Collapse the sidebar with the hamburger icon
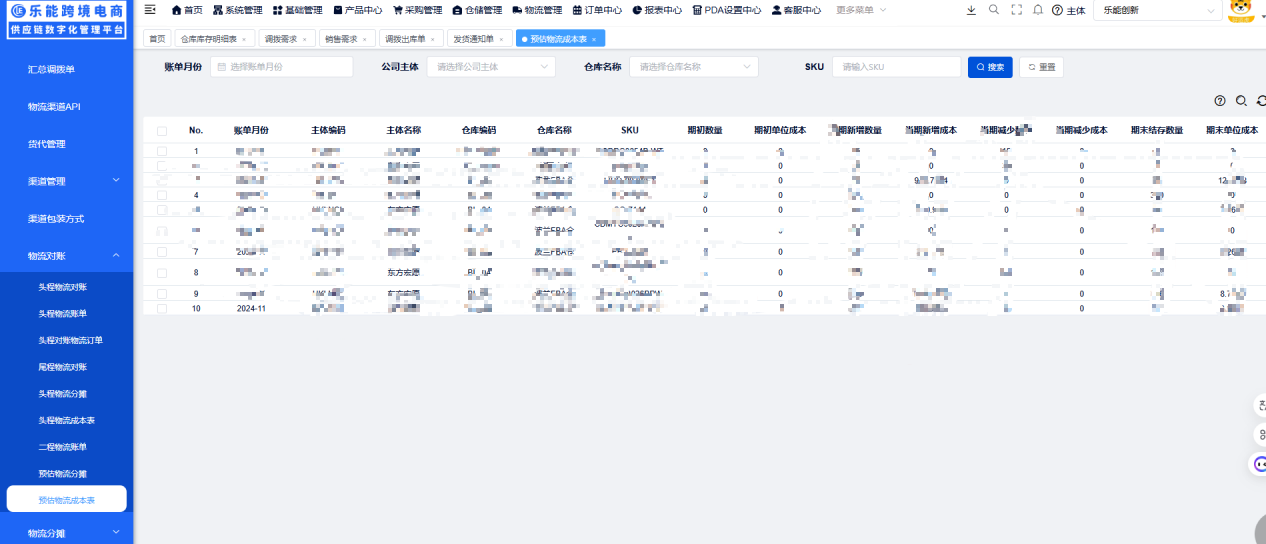1266x544 pixels. click(x=150, y=10)
